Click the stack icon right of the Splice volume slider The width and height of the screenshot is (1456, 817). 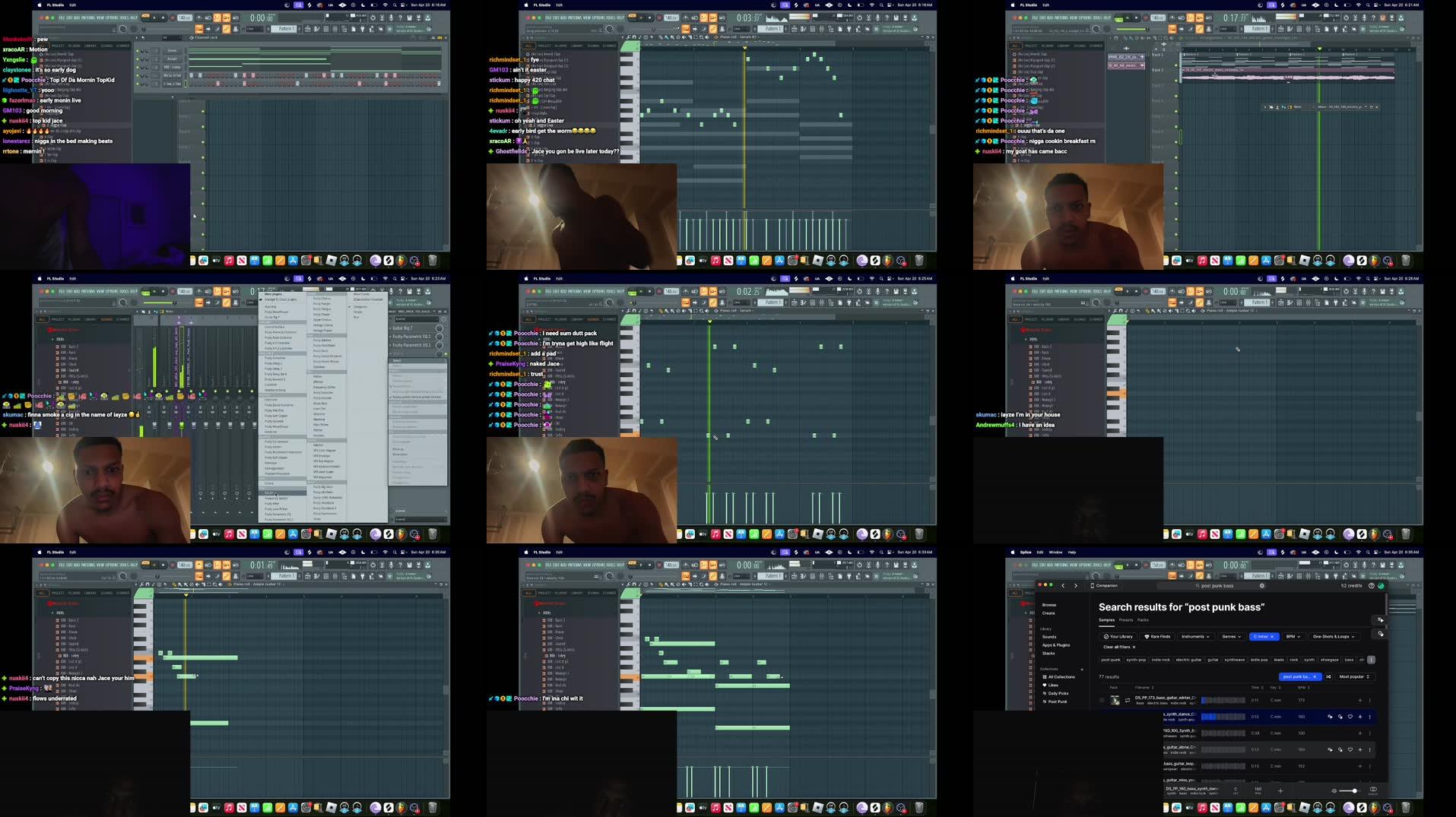pos(1373,790)
